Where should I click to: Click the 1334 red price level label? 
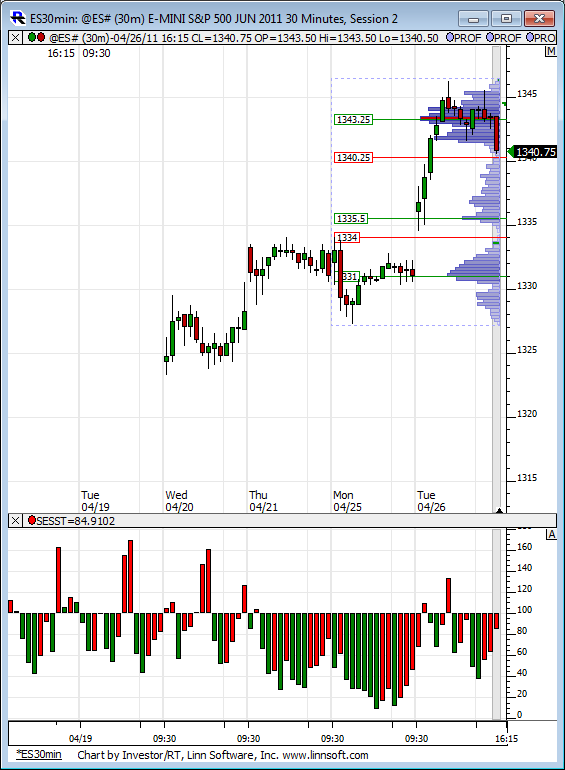(x=347, y=238)
